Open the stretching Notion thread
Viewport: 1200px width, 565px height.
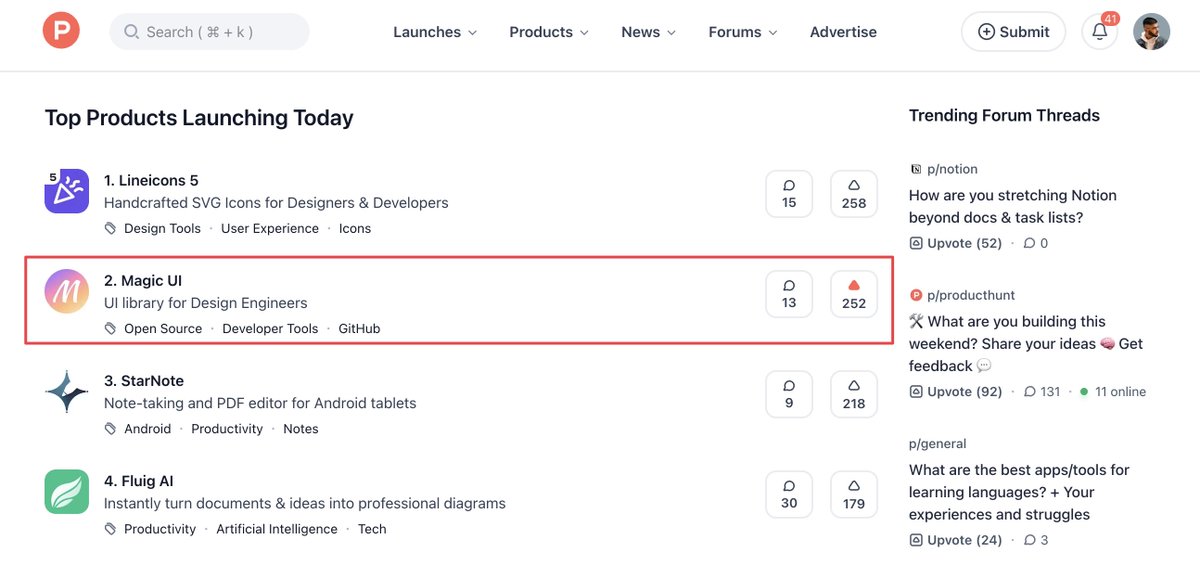(1013, 206)
